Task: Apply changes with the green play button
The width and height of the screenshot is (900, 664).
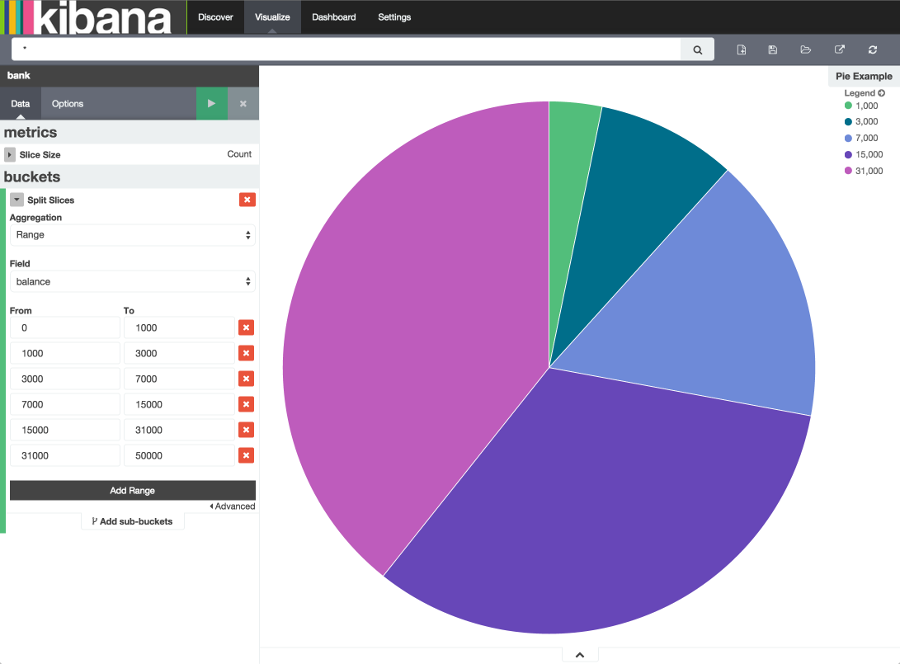Action: (x=213, y=103)
